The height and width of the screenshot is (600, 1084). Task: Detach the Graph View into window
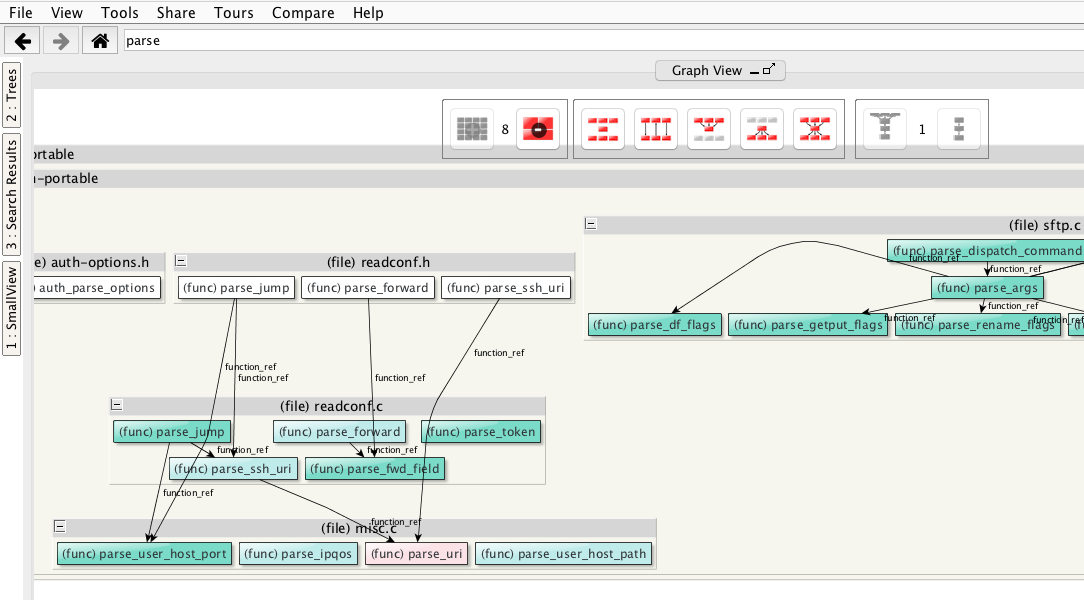click(769, 70)
